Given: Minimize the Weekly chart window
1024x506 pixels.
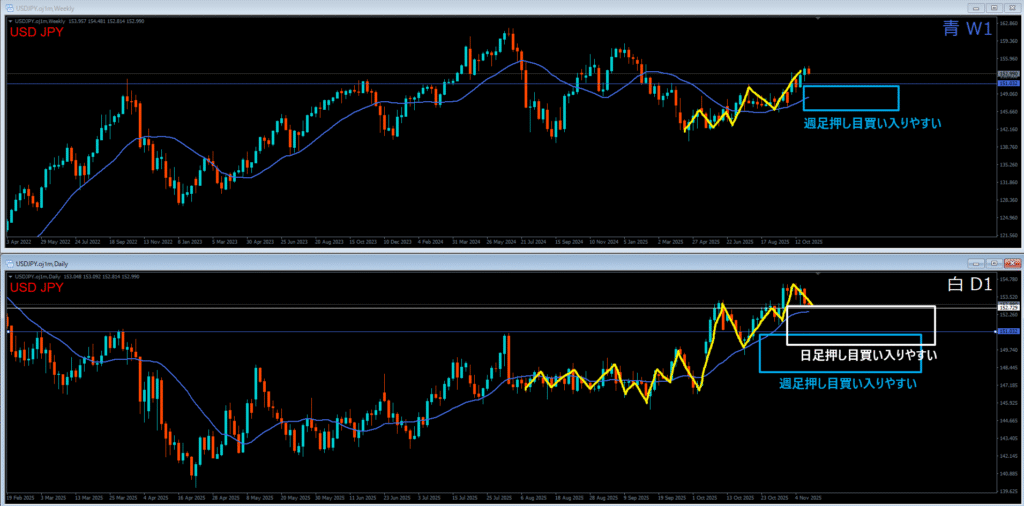Looking at the screenshot, I should 978,6.
